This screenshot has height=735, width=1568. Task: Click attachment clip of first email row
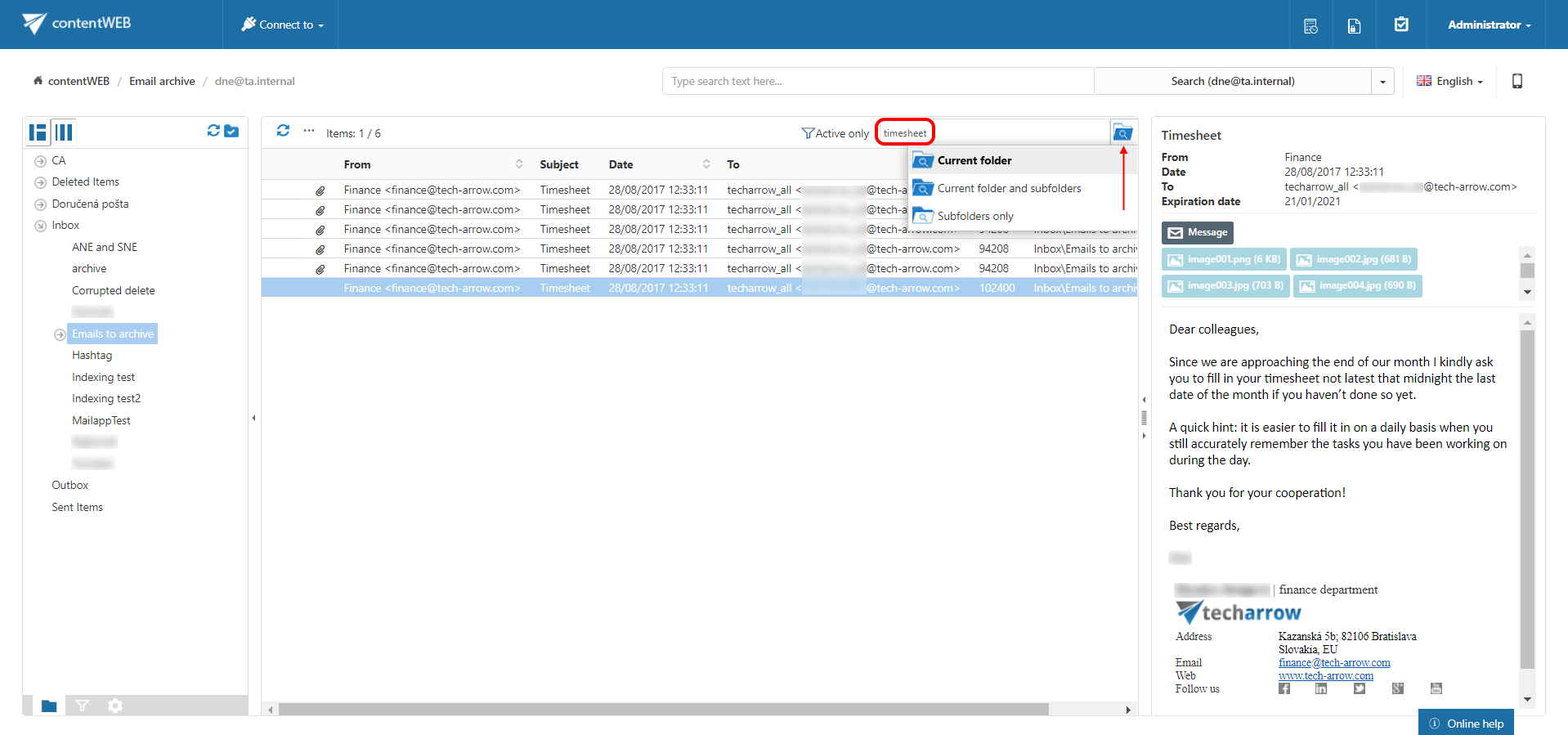(x=320, y=190)
